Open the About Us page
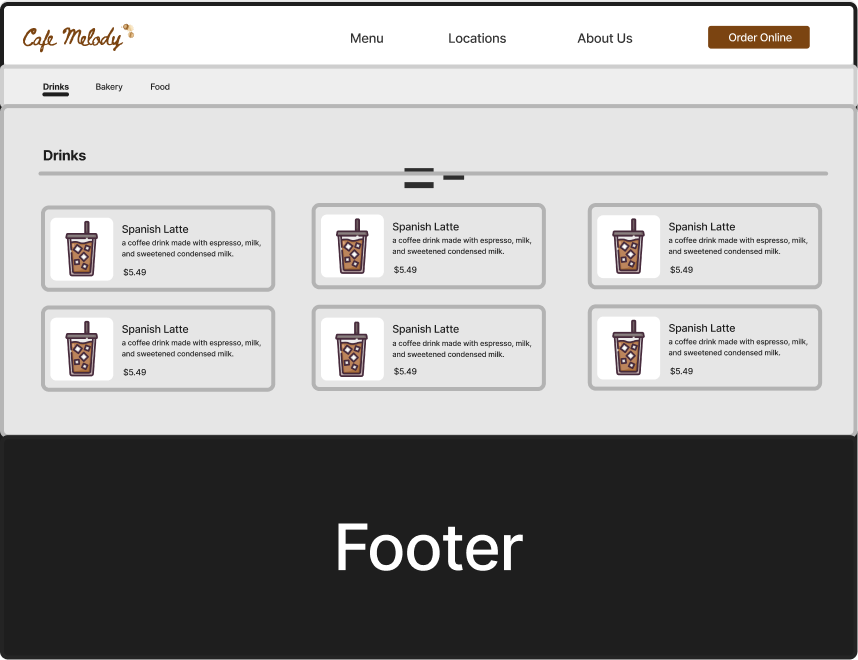The height and width of the screenshot is (660, 858). pyautogui.click(x=605, y=38)
